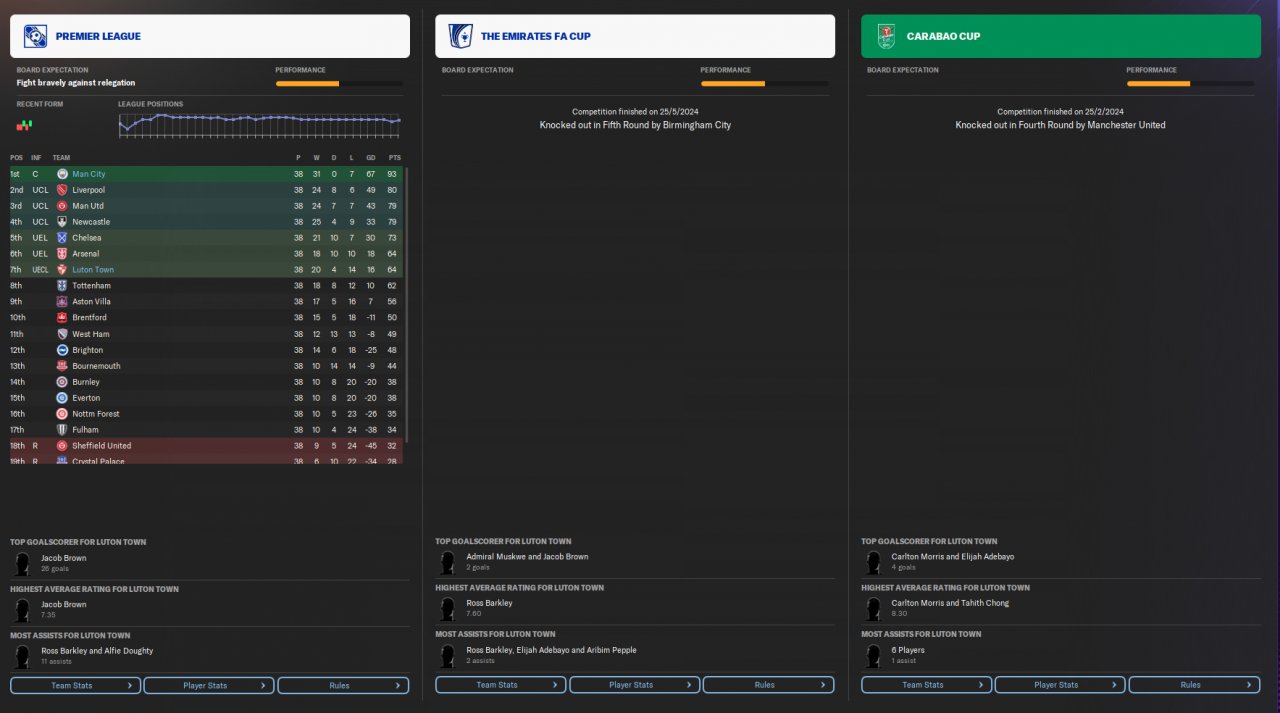The image size is (1280, 713).
Task: Click West Ham club badge
Action: [x=62, y=334]
